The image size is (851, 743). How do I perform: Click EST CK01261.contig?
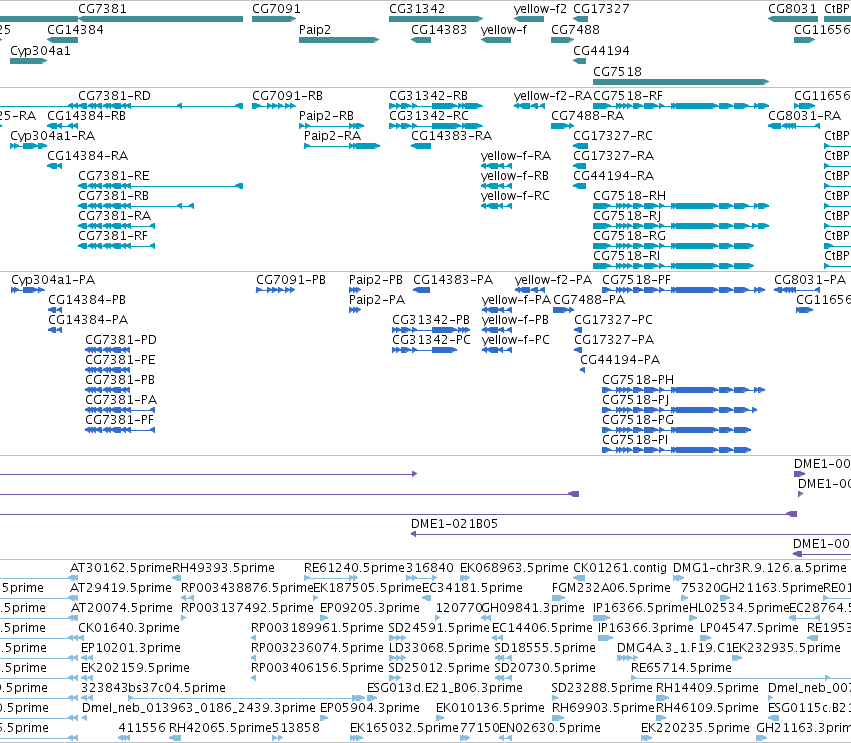[x=620, y=568]
